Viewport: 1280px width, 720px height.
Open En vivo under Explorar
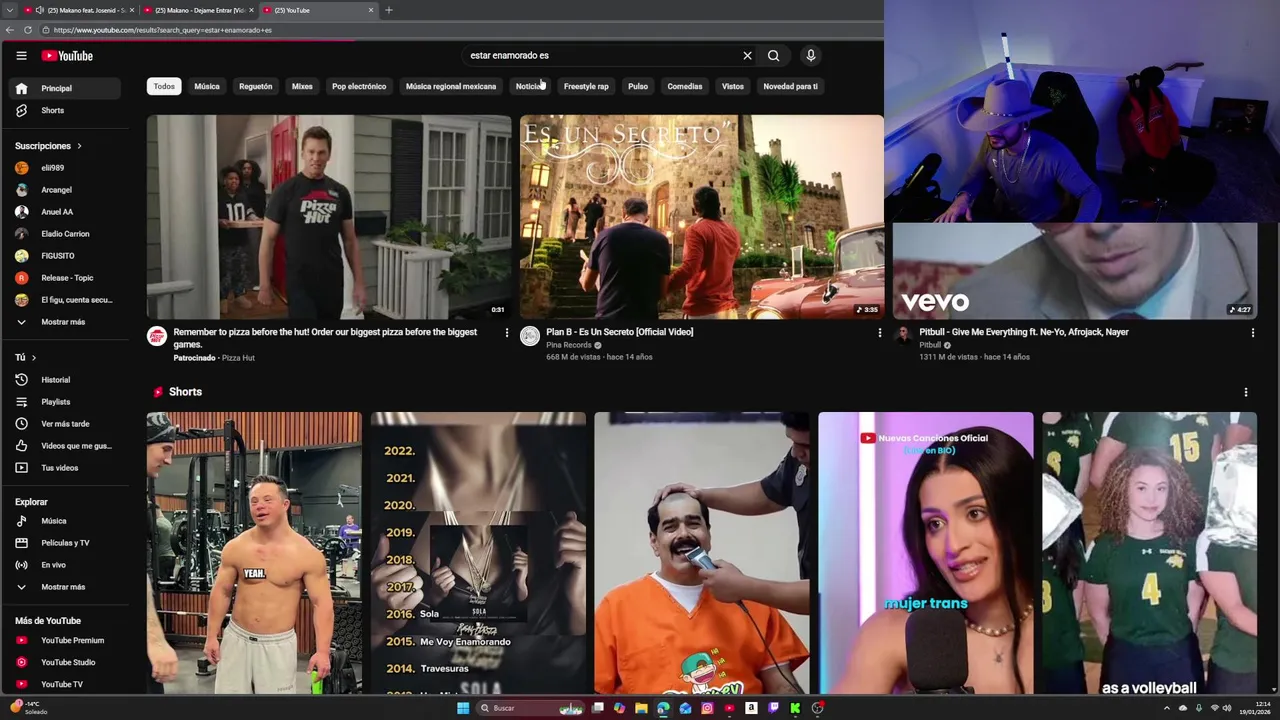(65, 565)
